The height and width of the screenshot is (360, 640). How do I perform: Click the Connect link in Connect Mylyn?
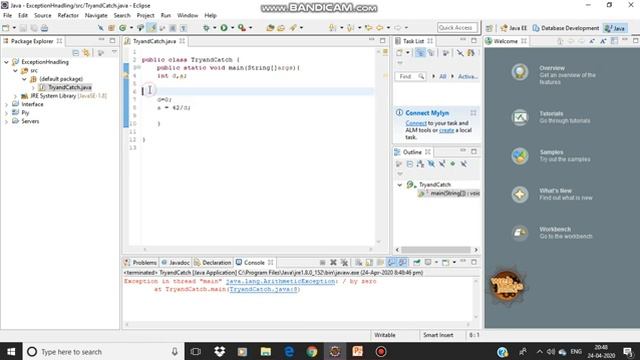[x=416, y=123]
